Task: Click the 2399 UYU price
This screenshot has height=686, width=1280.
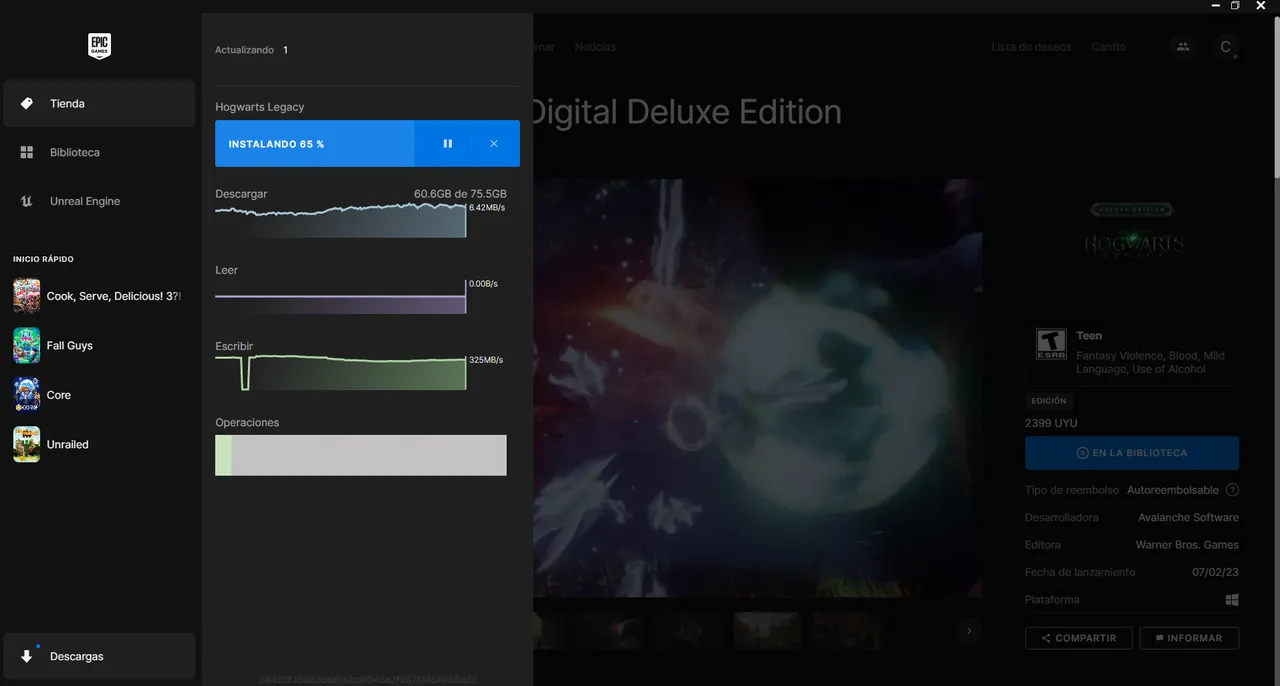Action: (x=1051, y=424)
